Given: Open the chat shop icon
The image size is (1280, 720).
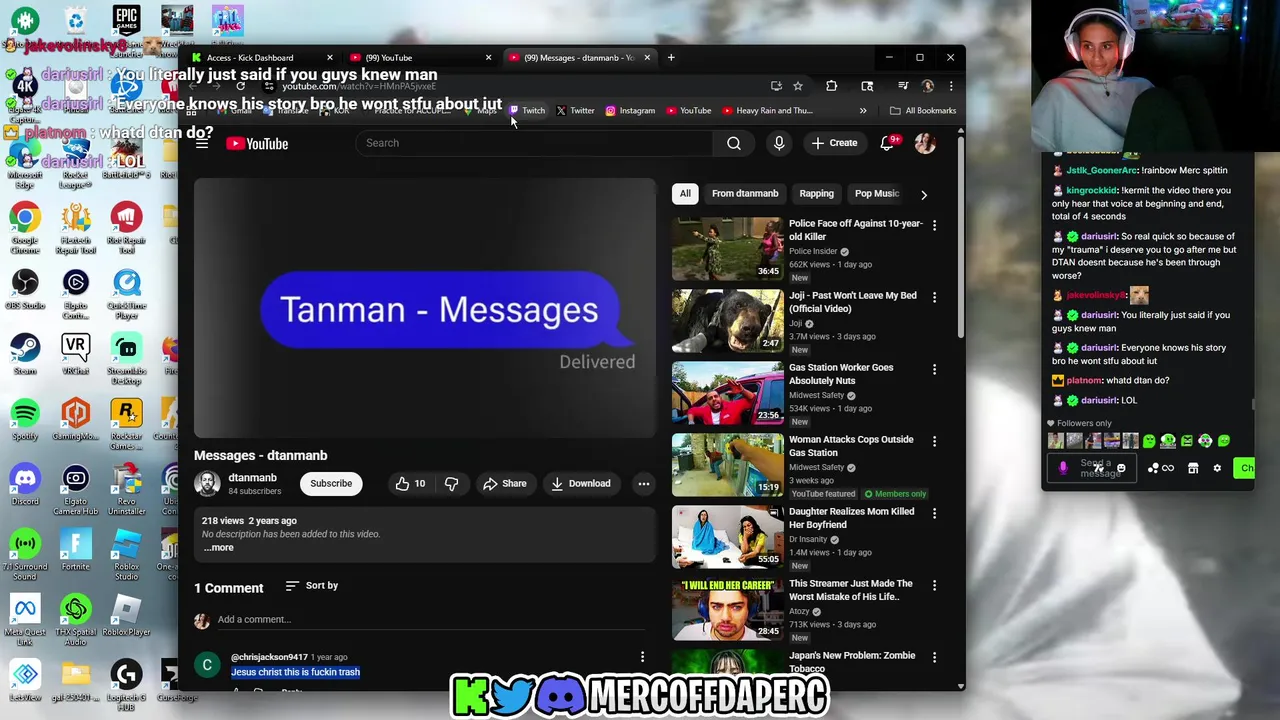Looking at the screenshot, I should coord(1193,468).
